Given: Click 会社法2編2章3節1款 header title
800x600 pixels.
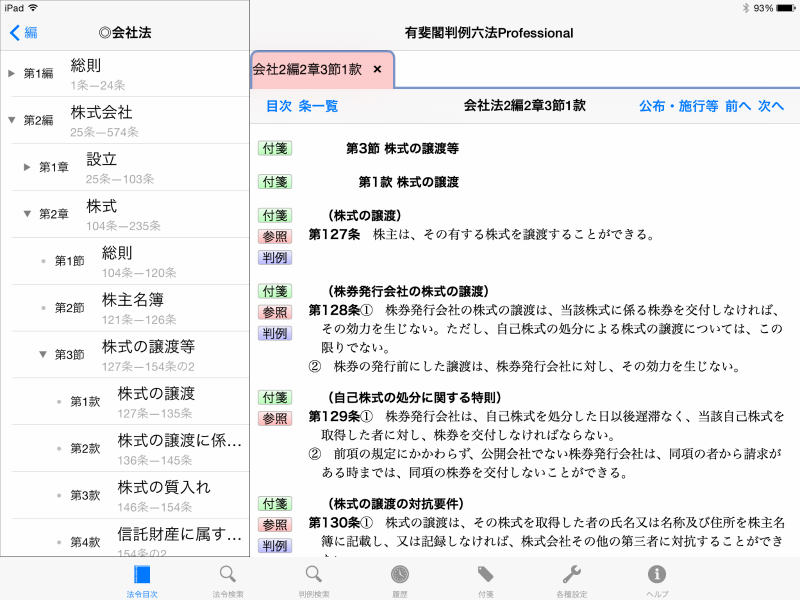Looking at the screenshot, I should (x=524, y=106).
